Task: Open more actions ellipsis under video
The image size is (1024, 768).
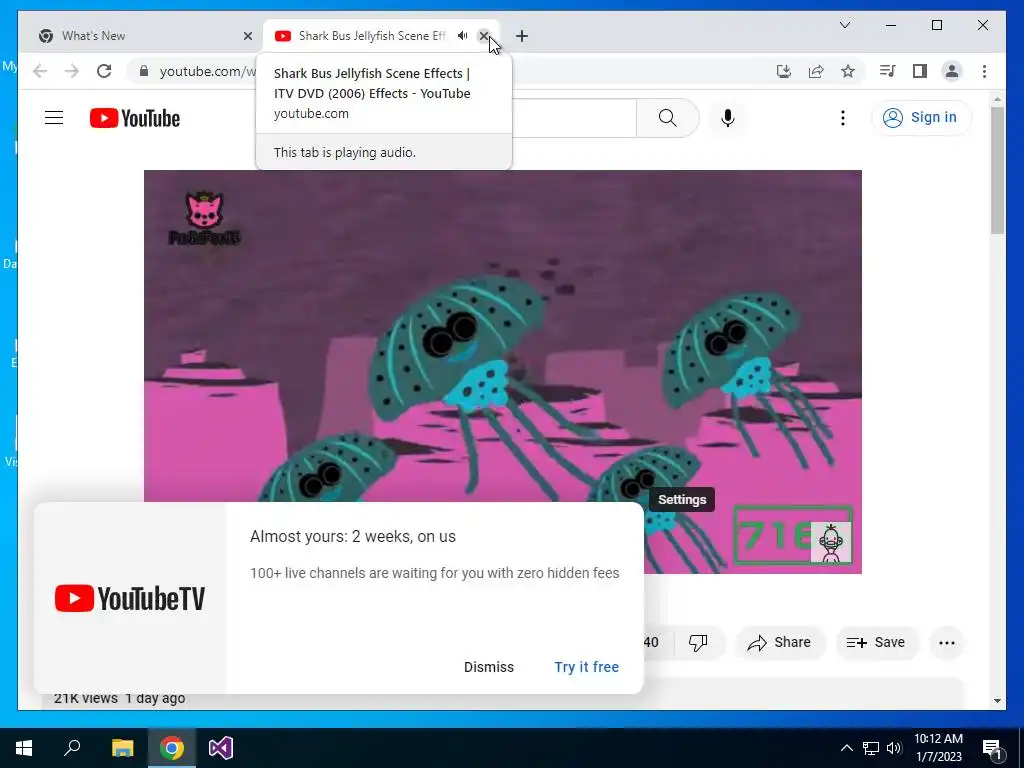Action: (946, 643)
